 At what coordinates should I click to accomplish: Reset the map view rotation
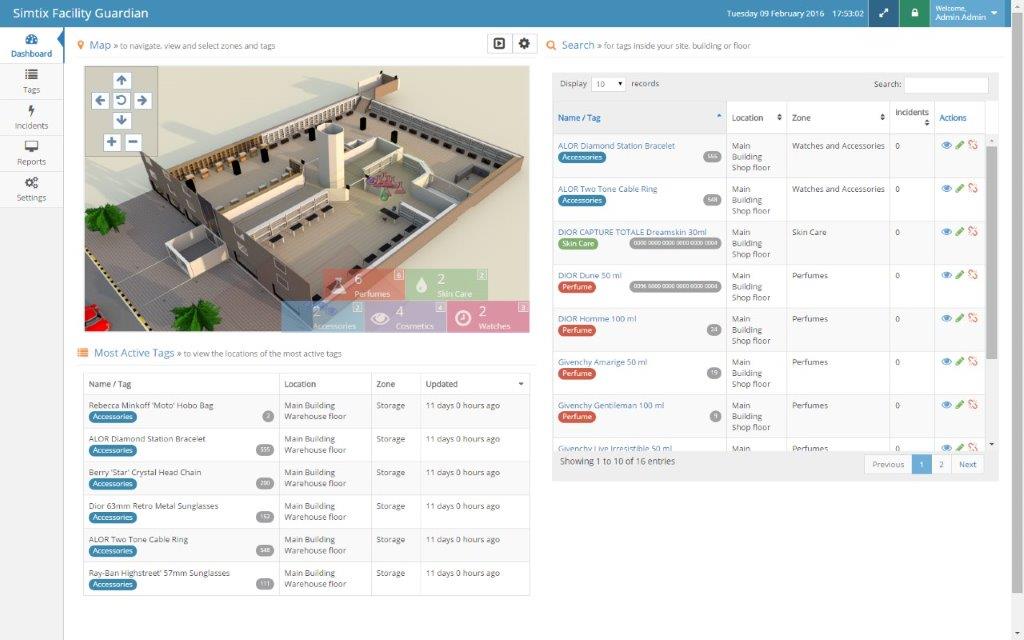pos(122,100)
